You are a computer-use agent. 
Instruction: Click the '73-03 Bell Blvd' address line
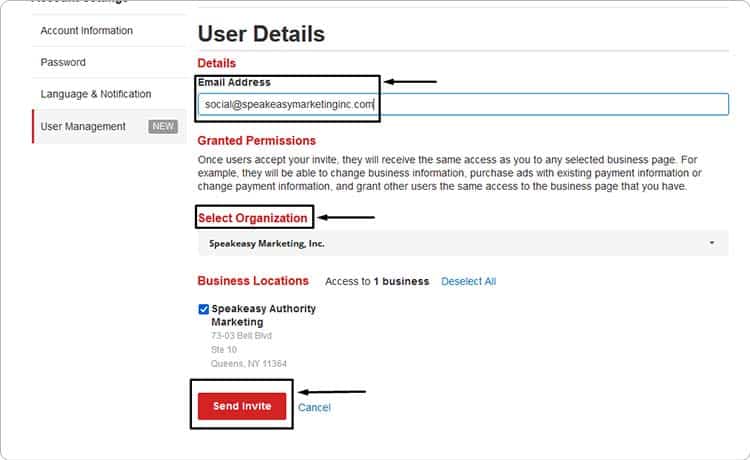pyautogui.click(x=242, y=336)
